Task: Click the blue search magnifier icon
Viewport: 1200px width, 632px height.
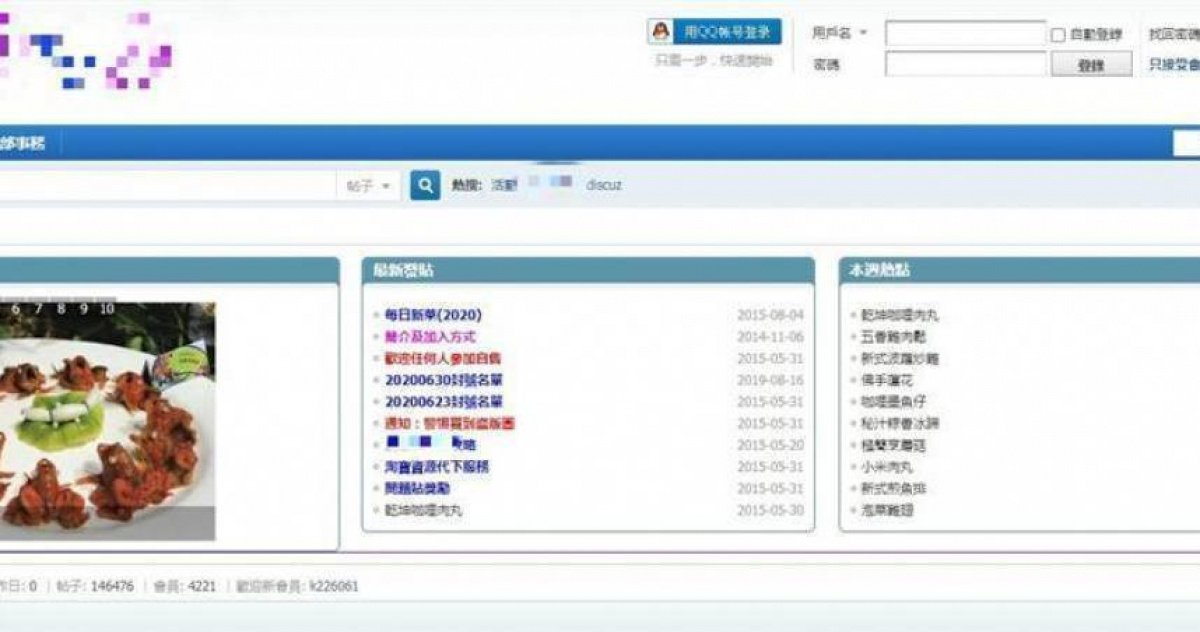Action: coord(424,185)
